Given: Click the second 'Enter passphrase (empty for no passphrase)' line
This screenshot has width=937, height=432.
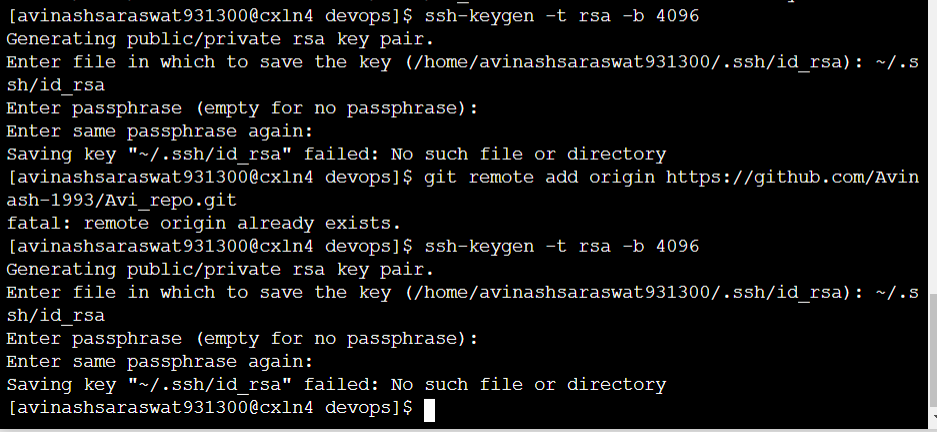Looking at the screenshot, I should (242, 338).
